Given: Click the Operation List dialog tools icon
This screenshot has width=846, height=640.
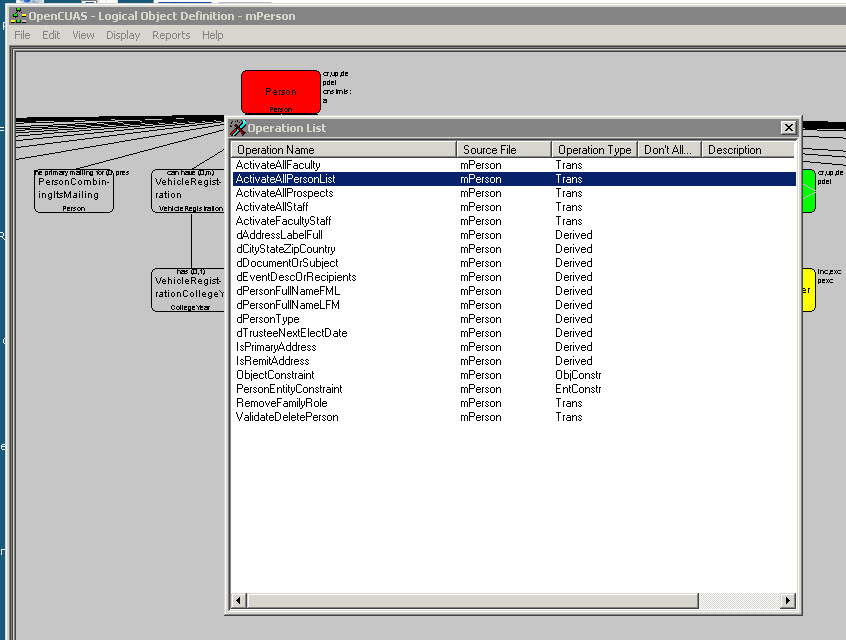Looking at the screenshot, I should tap(238, 128).
